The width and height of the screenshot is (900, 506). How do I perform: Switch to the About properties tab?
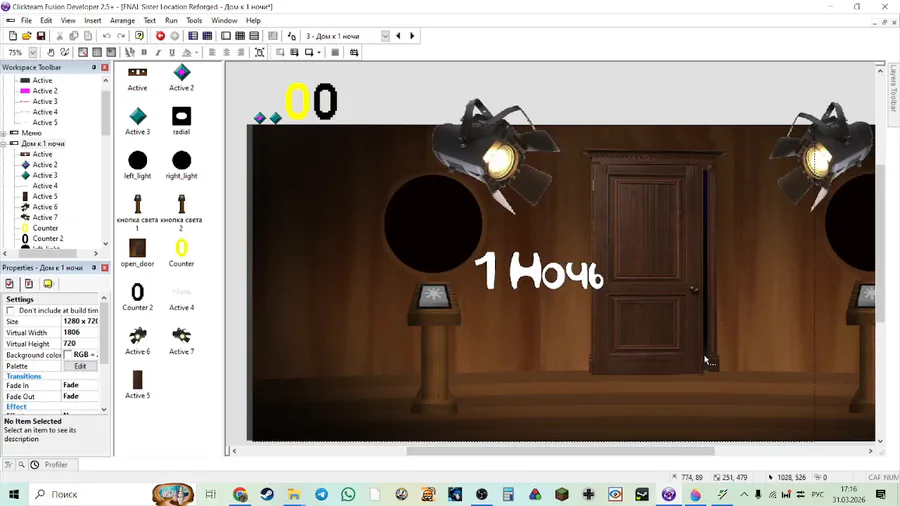pyautogui.click(x=48, y=284)
